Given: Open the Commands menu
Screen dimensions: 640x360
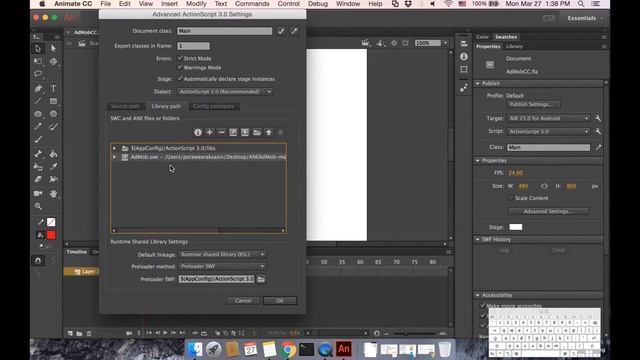Looking at the screenshot, I should coord(252,4).
